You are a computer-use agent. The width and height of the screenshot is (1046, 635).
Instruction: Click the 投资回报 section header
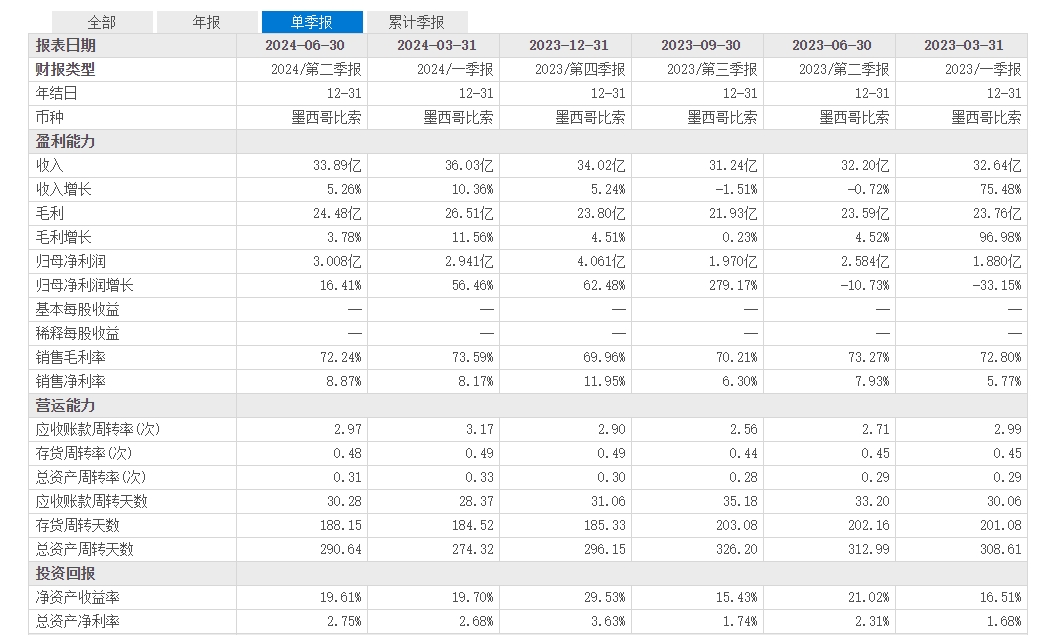click(x=65, y=574)
